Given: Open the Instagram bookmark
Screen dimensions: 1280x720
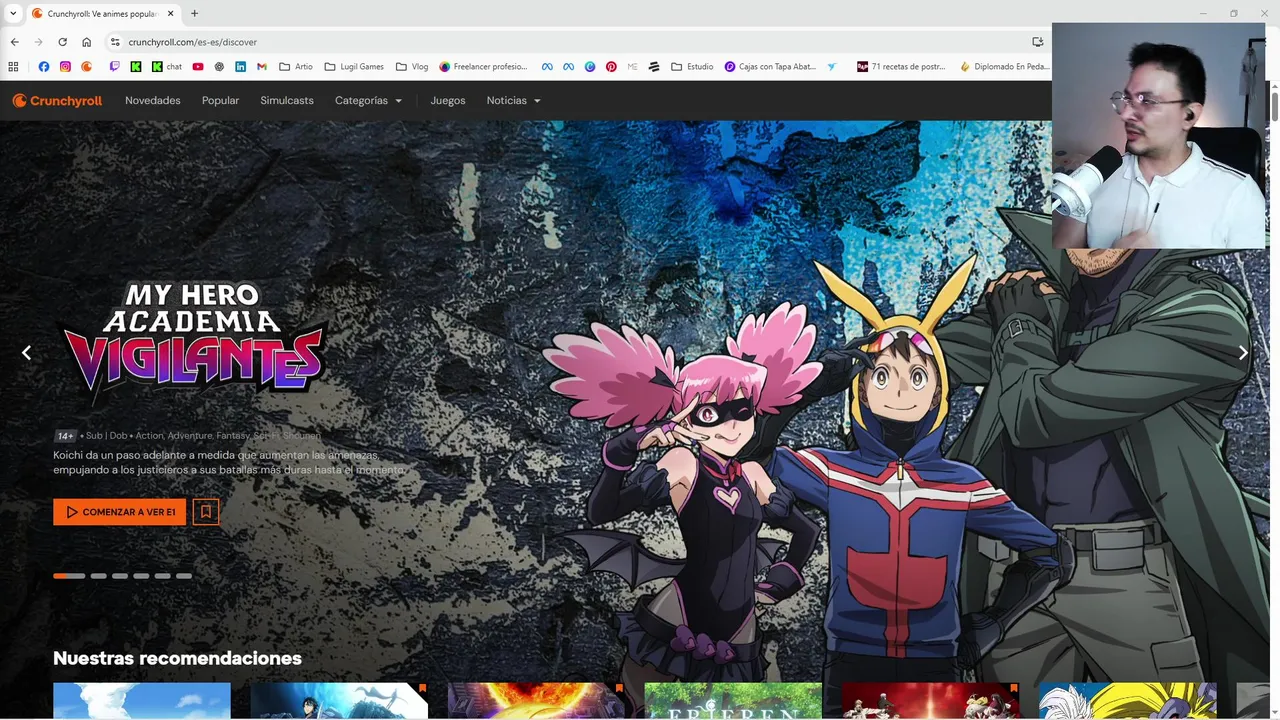Looking at the screenshot, I should pyautogui.click(x=65, y=67).
